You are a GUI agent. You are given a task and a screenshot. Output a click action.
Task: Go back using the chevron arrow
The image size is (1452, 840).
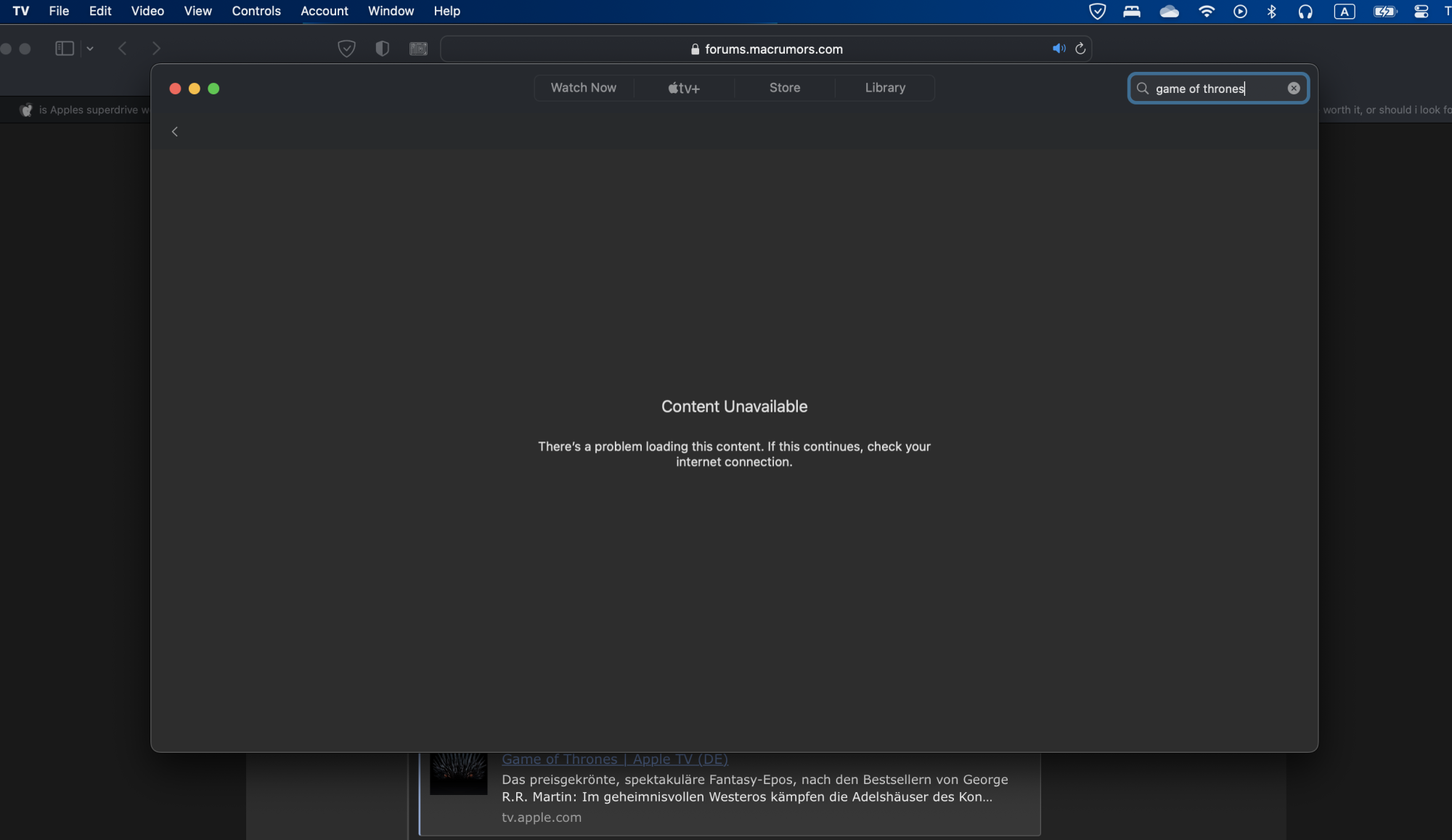[175, 131]
